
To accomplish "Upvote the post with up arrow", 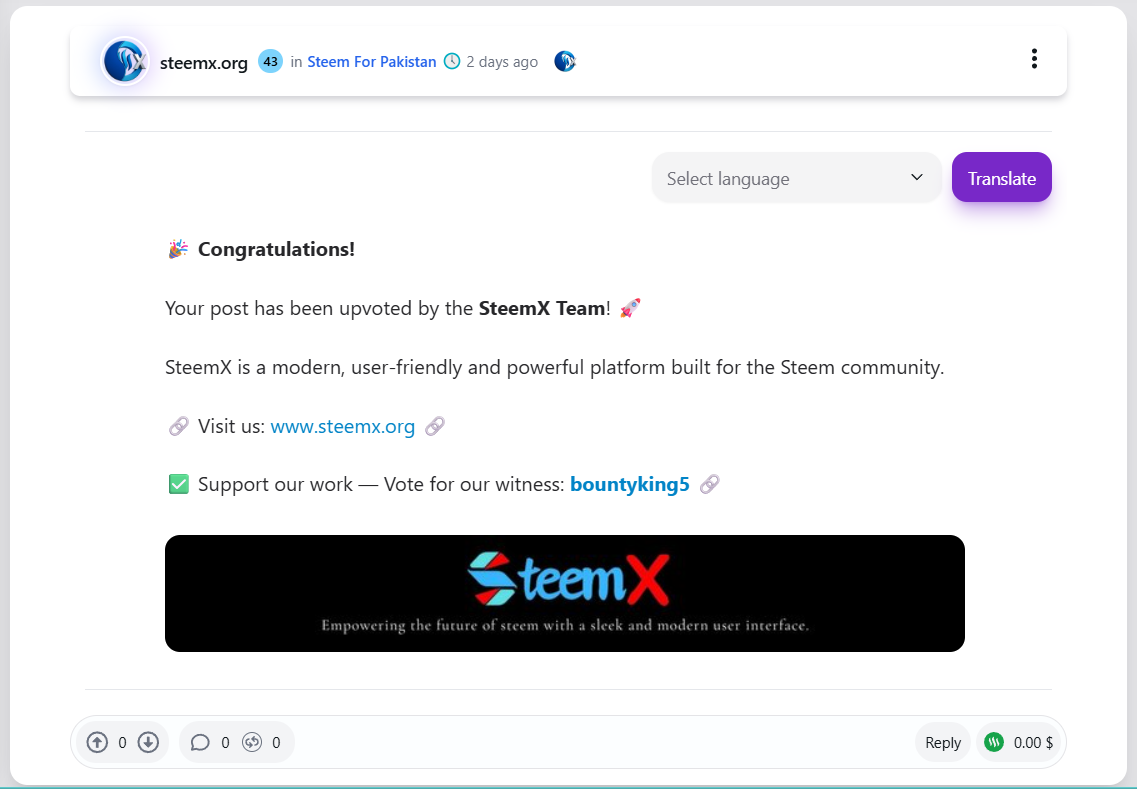I will [97, 743].
